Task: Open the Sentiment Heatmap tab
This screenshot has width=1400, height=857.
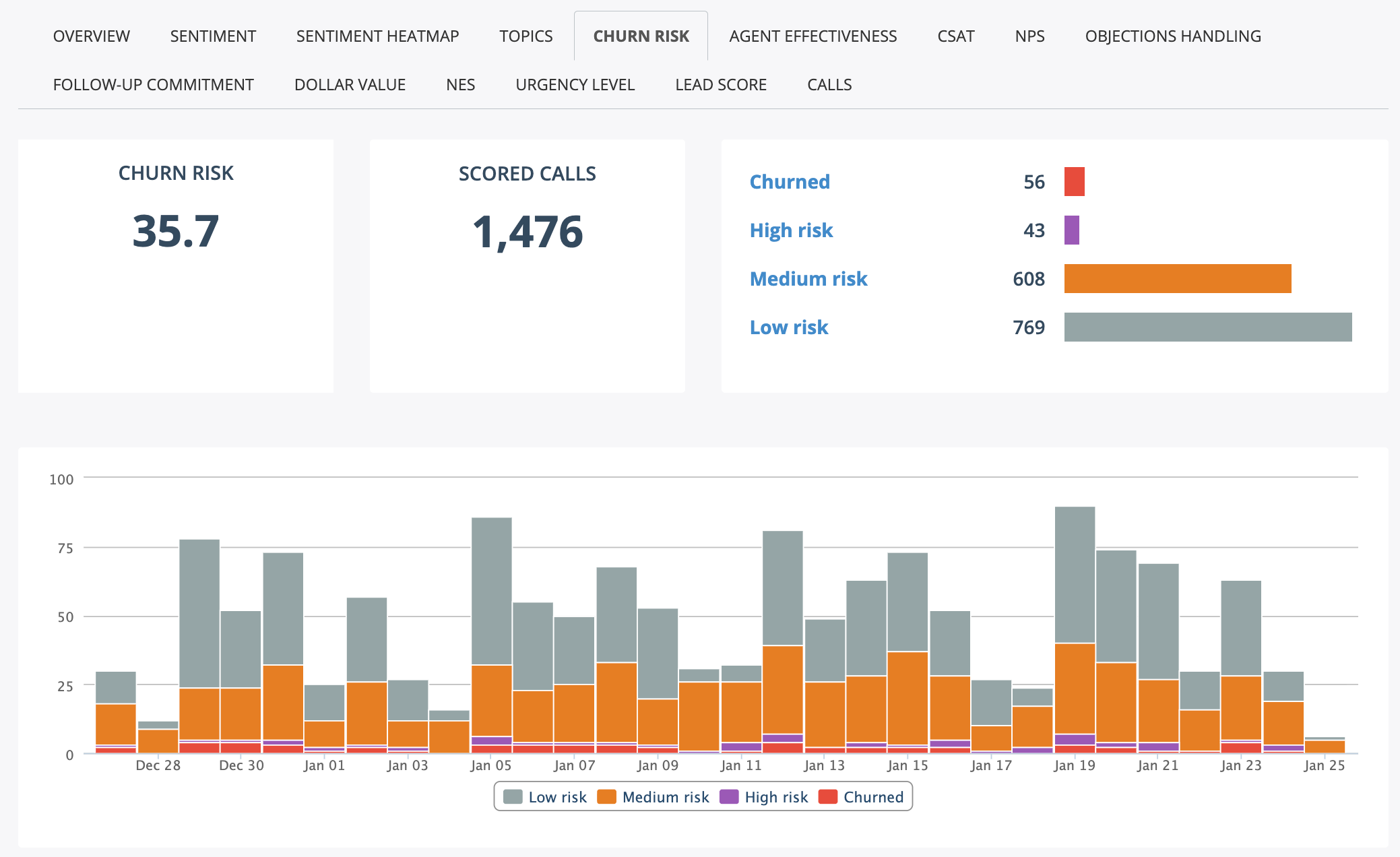Action: 377,36
